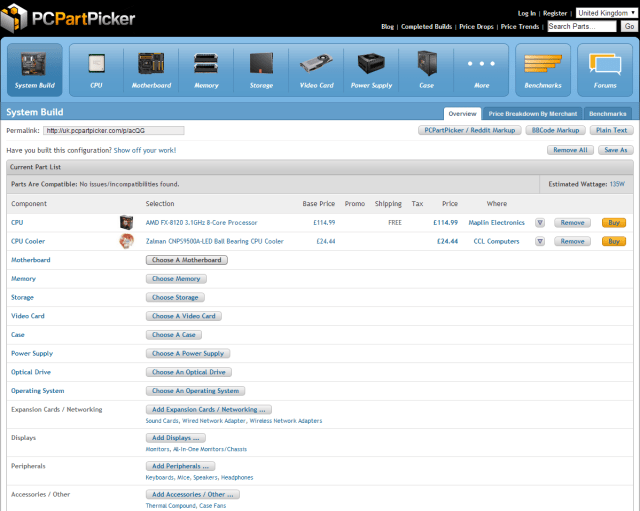Click the Register link
640x511 pixels.
tap(555, 13)
